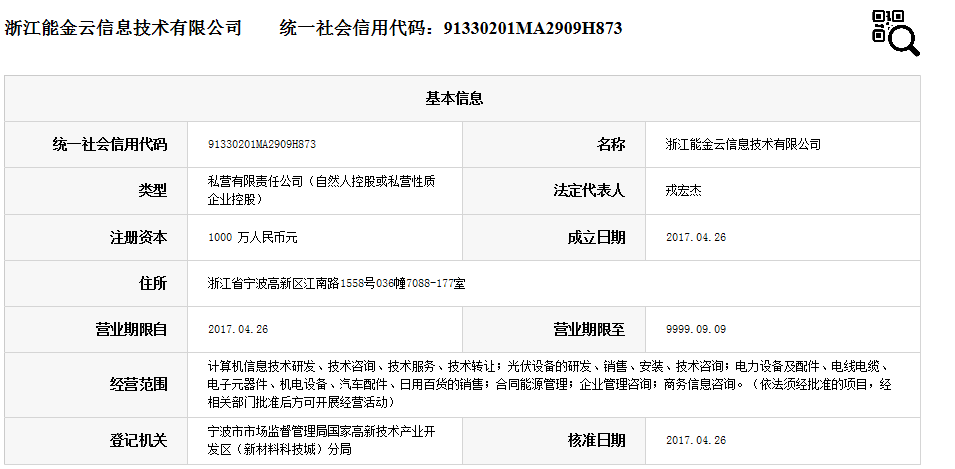Select the end date 9999.09.09
This screenshot has width=955, height=469.
click(696, 330)
